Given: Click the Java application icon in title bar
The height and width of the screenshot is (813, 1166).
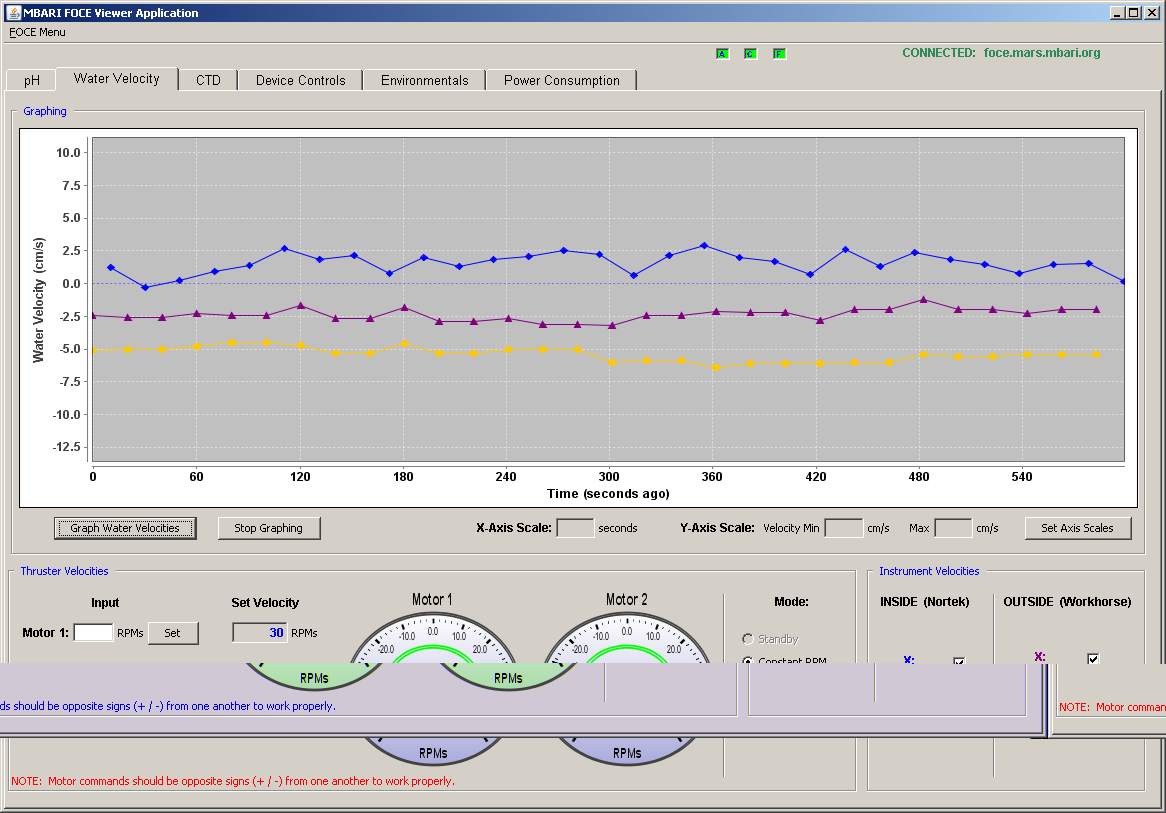Looking at the screenshot, I should (x=13, y=12).
